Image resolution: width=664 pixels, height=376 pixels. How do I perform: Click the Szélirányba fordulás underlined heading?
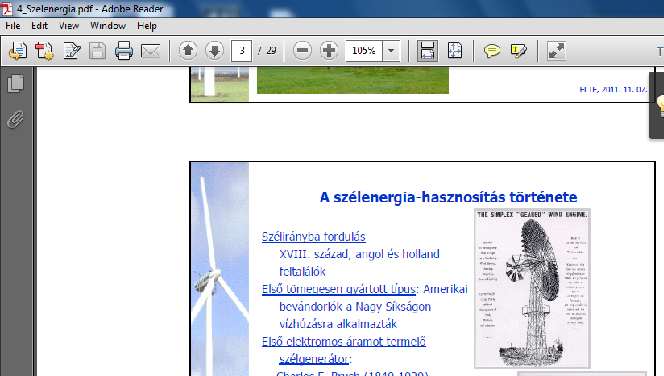[314, 237]
